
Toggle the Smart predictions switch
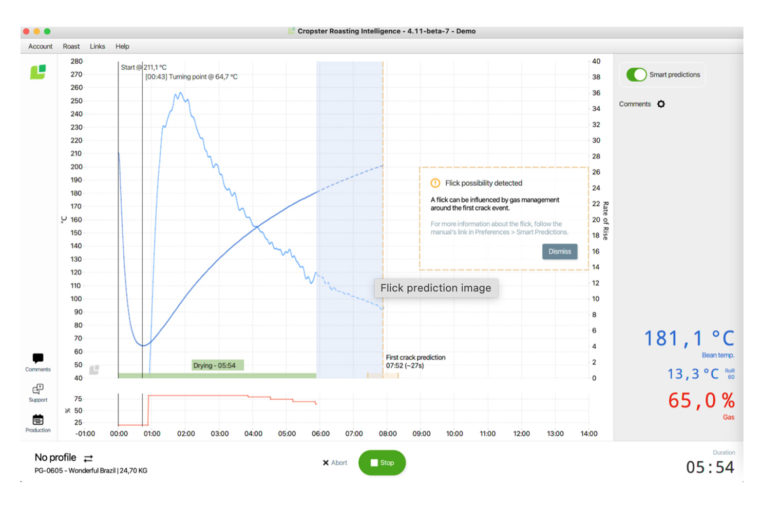click(636, 75)
